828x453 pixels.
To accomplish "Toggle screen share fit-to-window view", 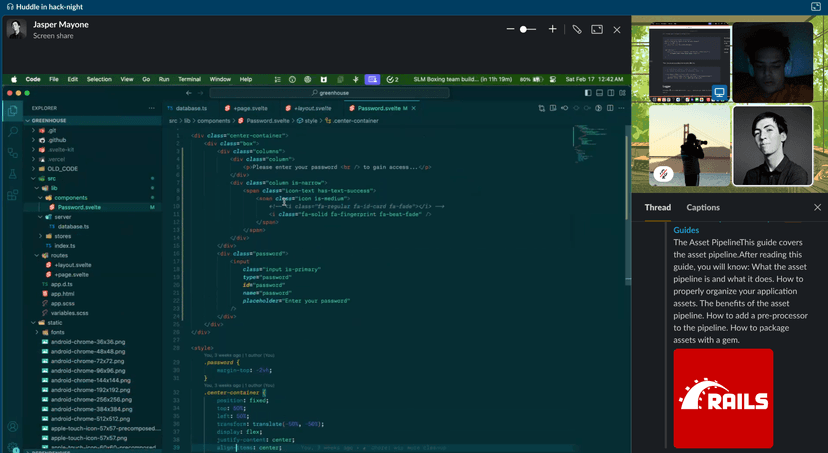I will click(597, 30).
